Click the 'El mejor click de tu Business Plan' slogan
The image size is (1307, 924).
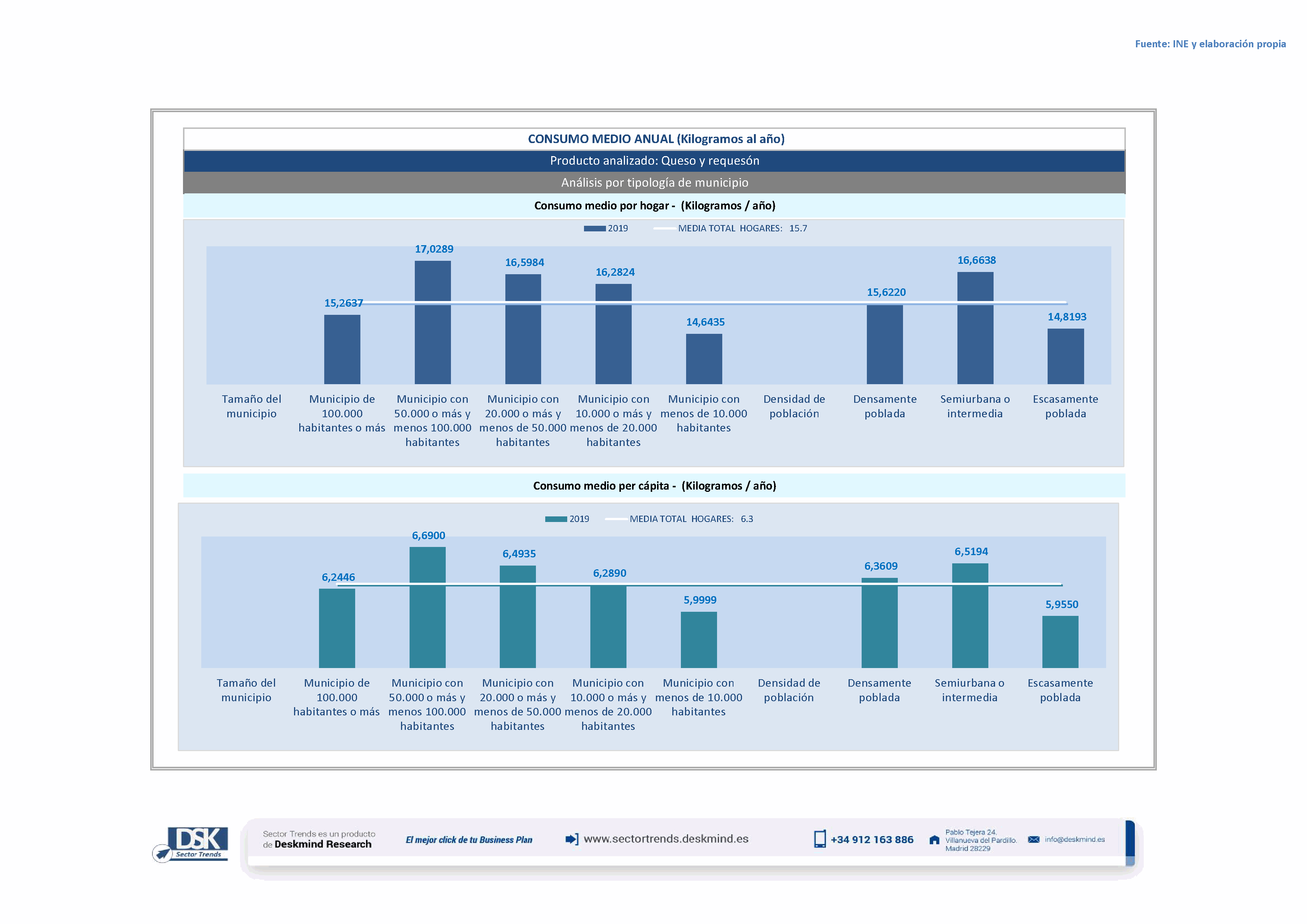tap(468, 840)
